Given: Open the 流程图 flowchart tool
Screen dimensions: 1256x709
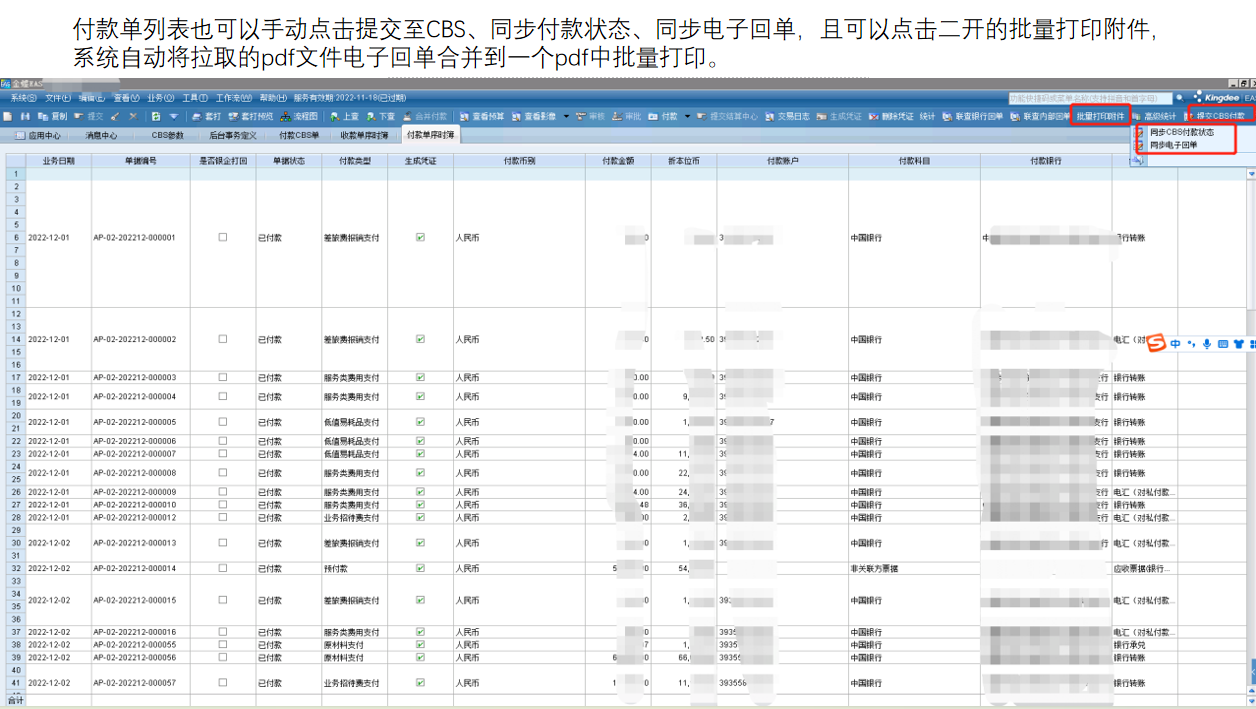Looking at the screenshot, I should pos(299,116).
